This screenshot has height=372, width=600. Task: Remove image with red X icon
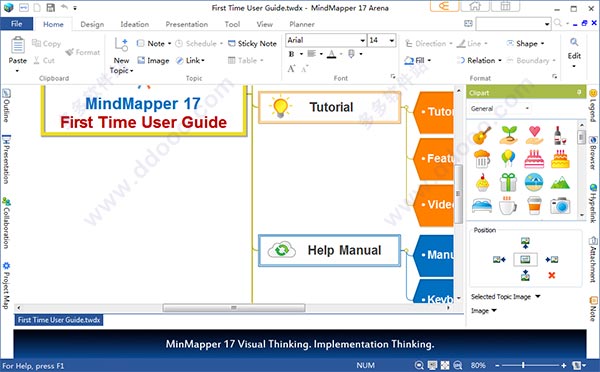[x=551, y=275]
